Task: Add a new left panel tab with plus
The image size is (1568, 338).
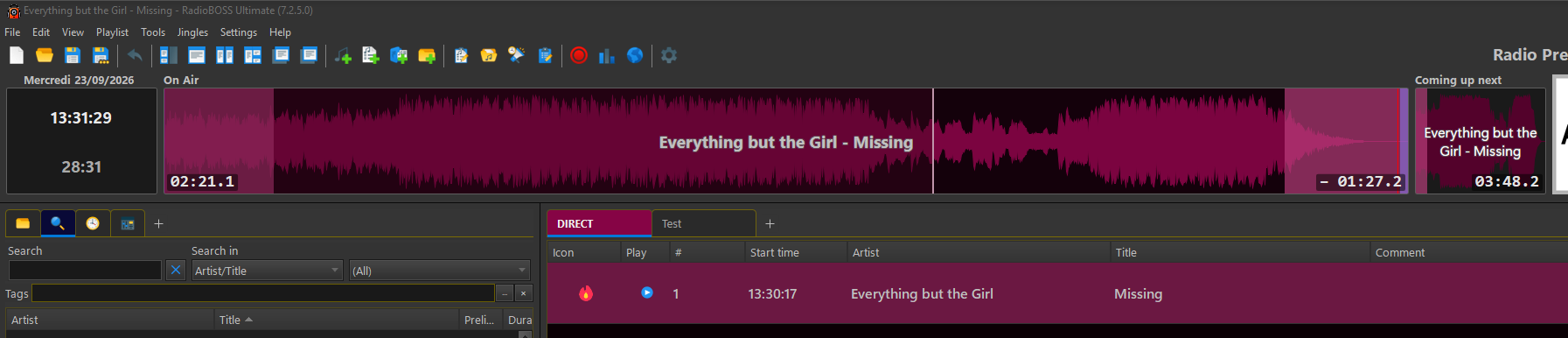Action: pyautogui.click(x=158, y=224)
